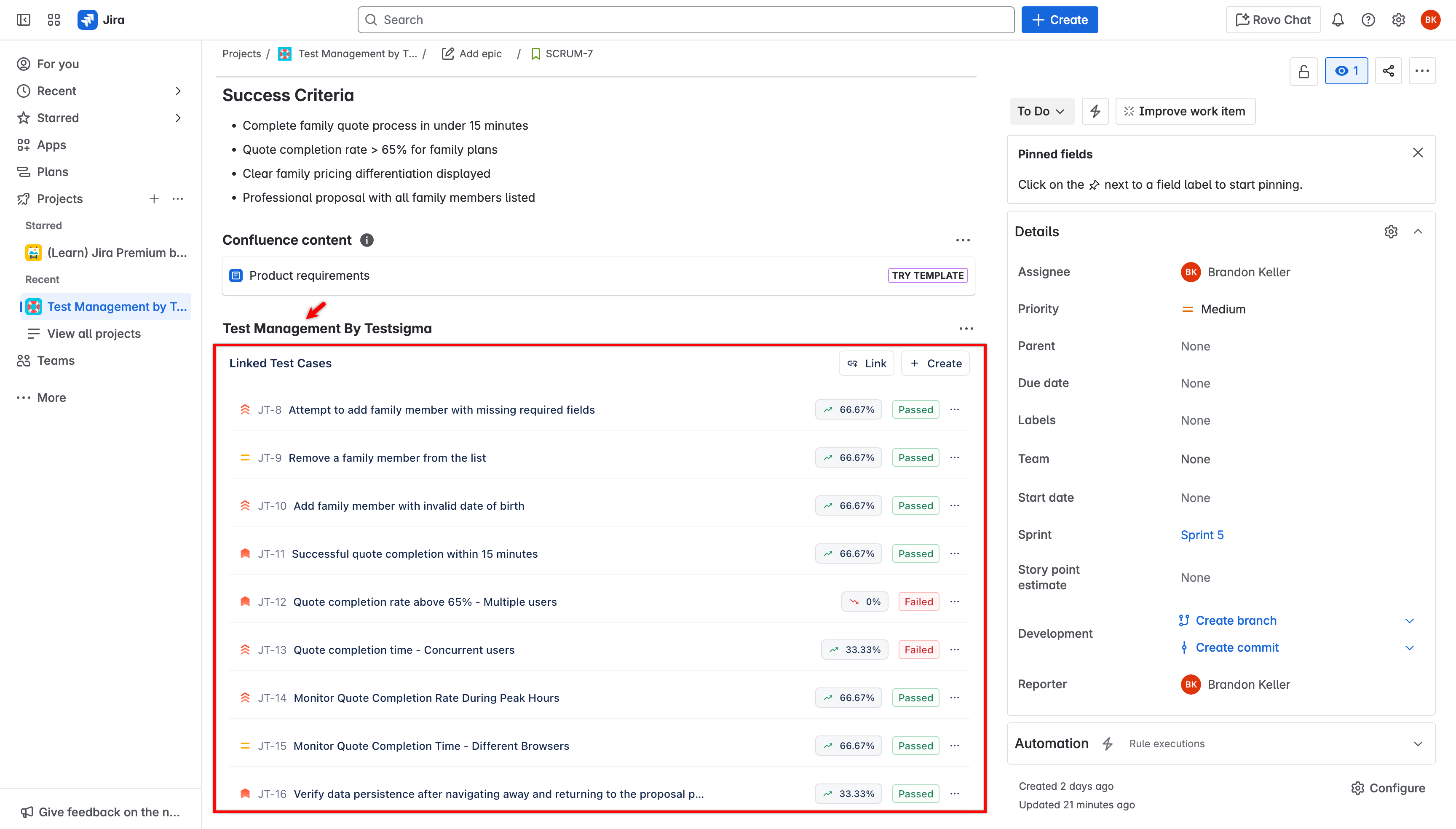The height and width of the screenshot is (829, 1456).
Task: Click the notifications bell icon
Action: point(1338,20)
